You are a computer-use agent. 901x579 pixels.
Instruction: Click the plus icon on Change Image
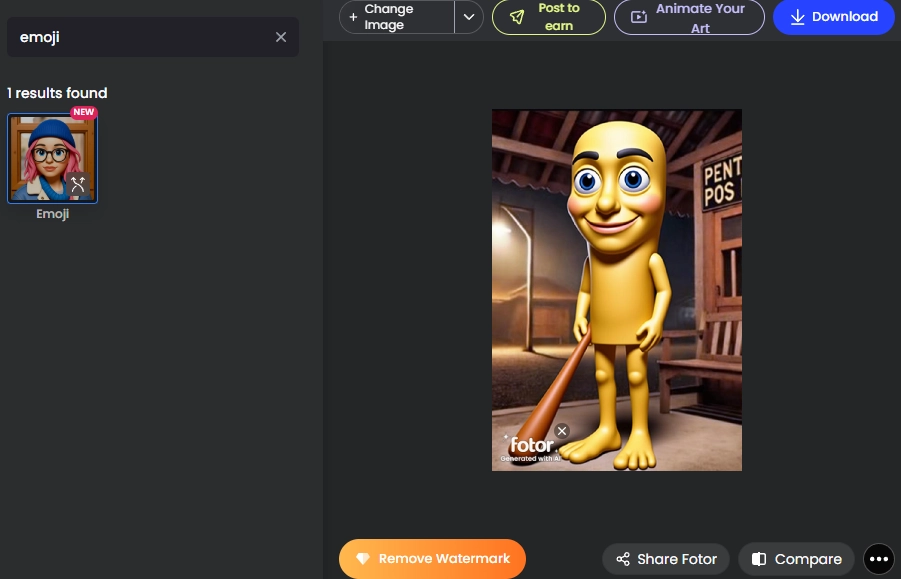pyautogui.click(x=354, y=17)
